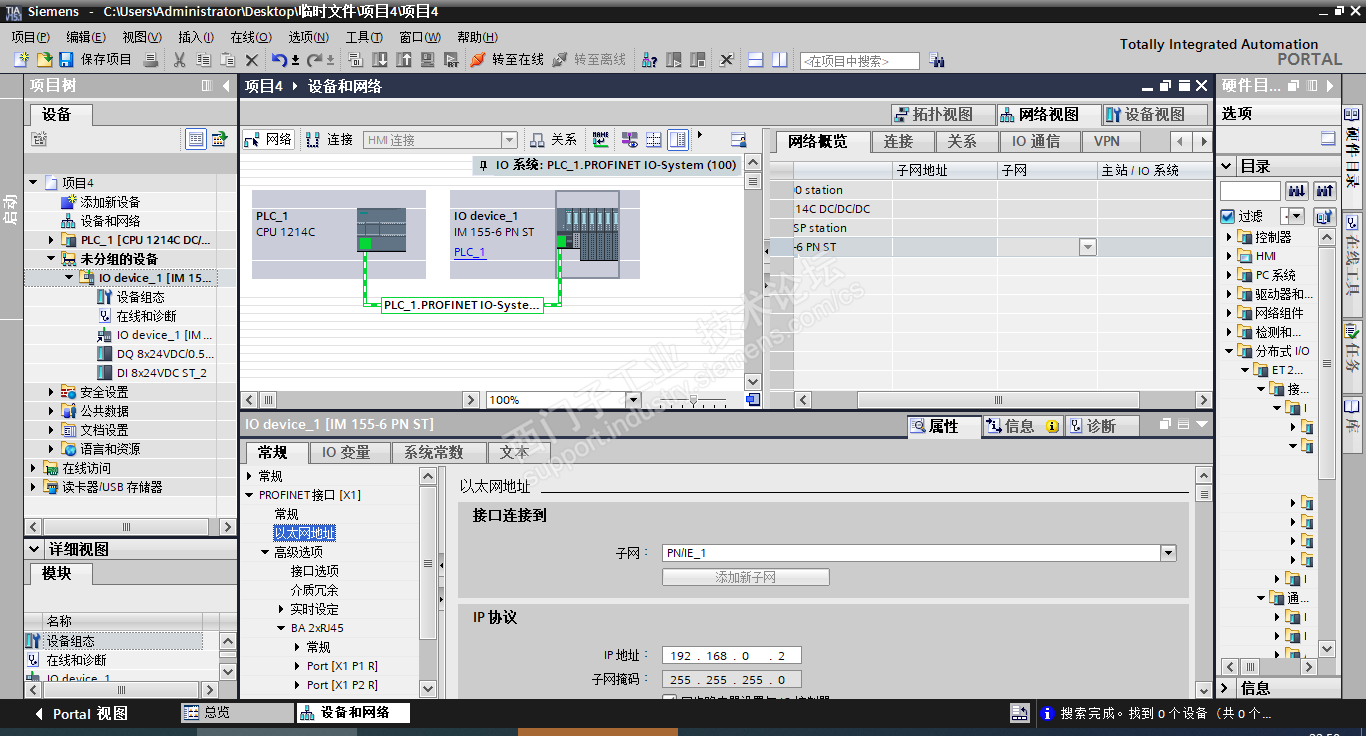Select the 连接 connections mode button

tap(330, 140)
